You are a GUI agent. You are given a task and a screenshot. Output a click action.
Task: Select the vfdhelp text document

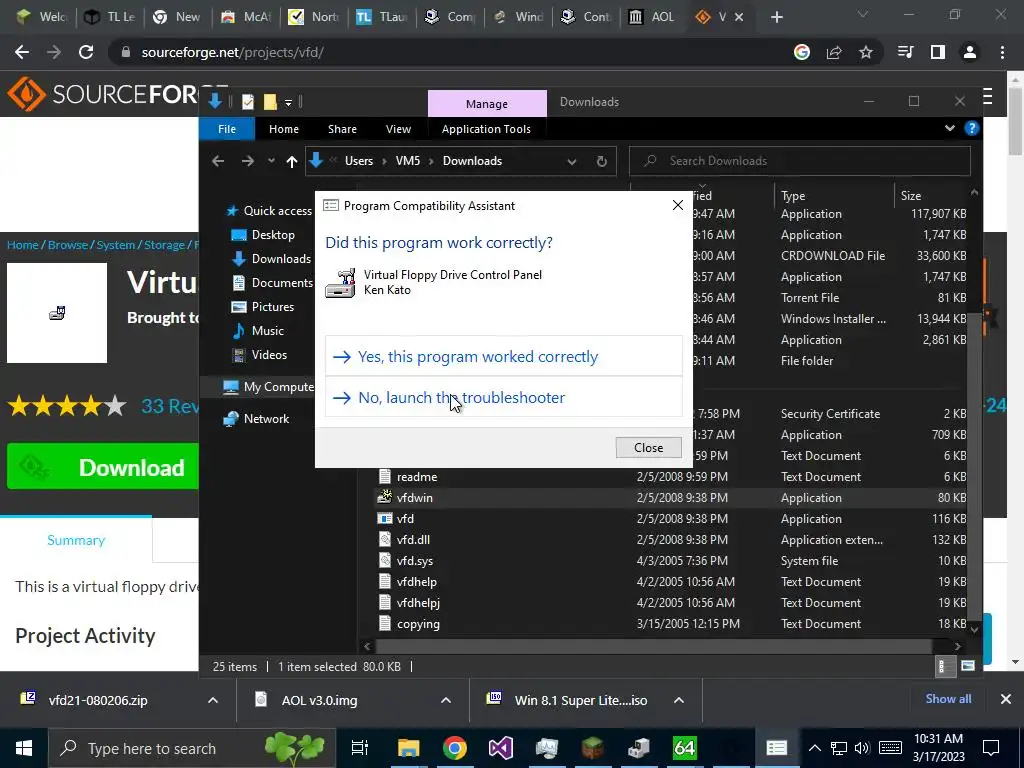click(x=417, y=581)
